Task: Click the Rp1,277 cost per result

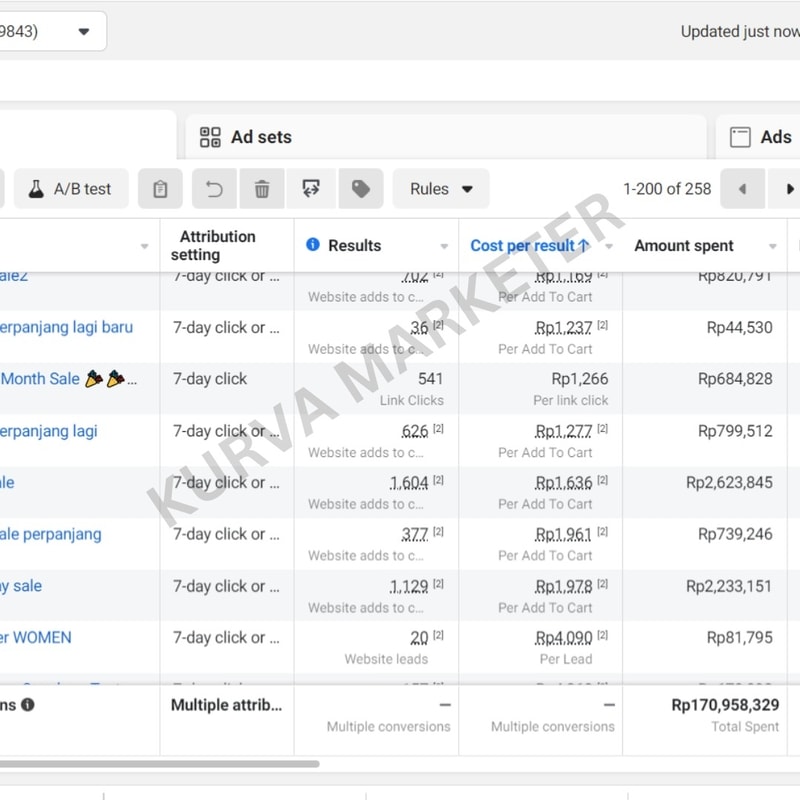Action: point(563,432)
